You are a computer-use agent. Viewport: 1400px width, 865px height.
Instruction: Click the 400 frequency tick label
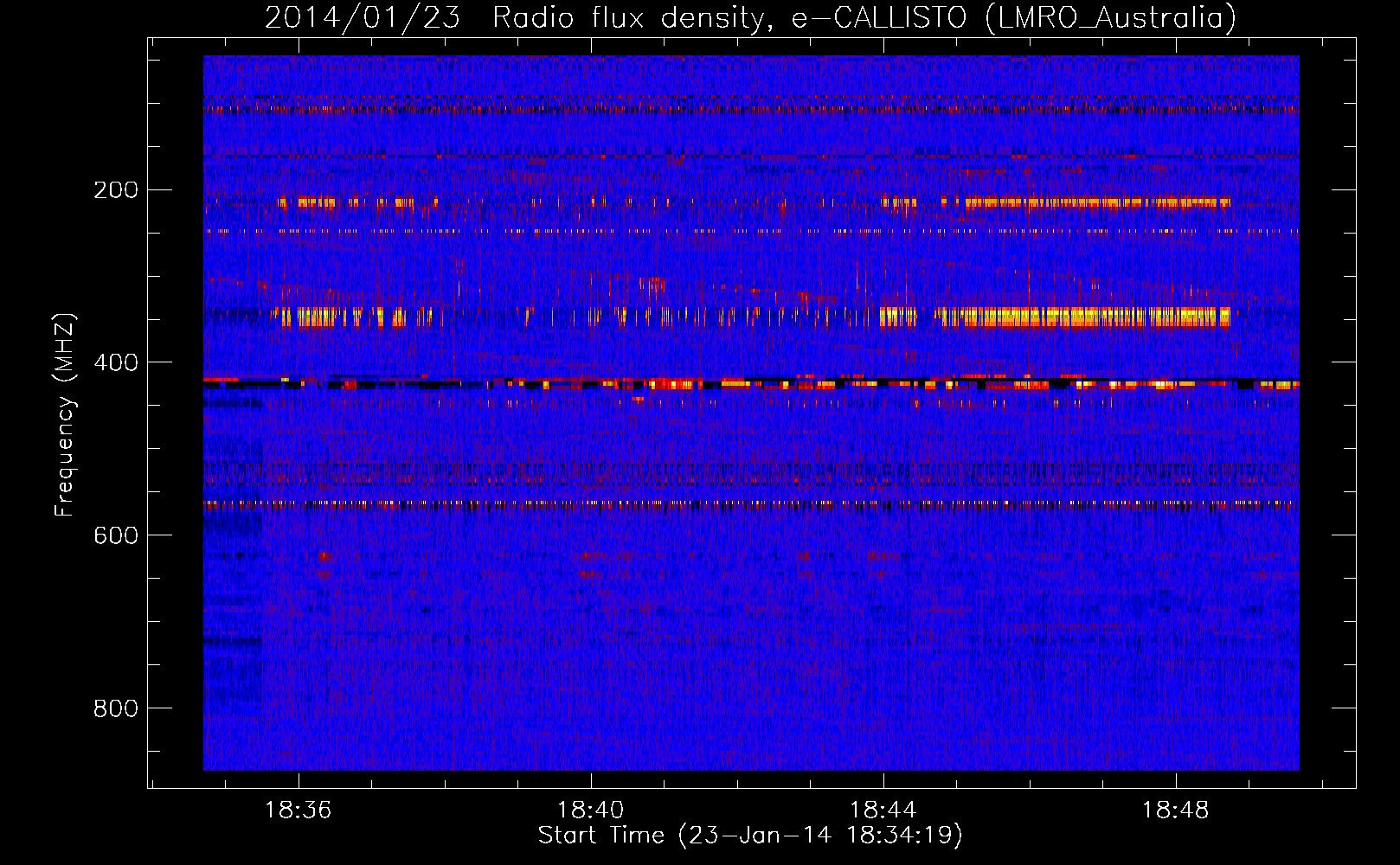[116, 363]
